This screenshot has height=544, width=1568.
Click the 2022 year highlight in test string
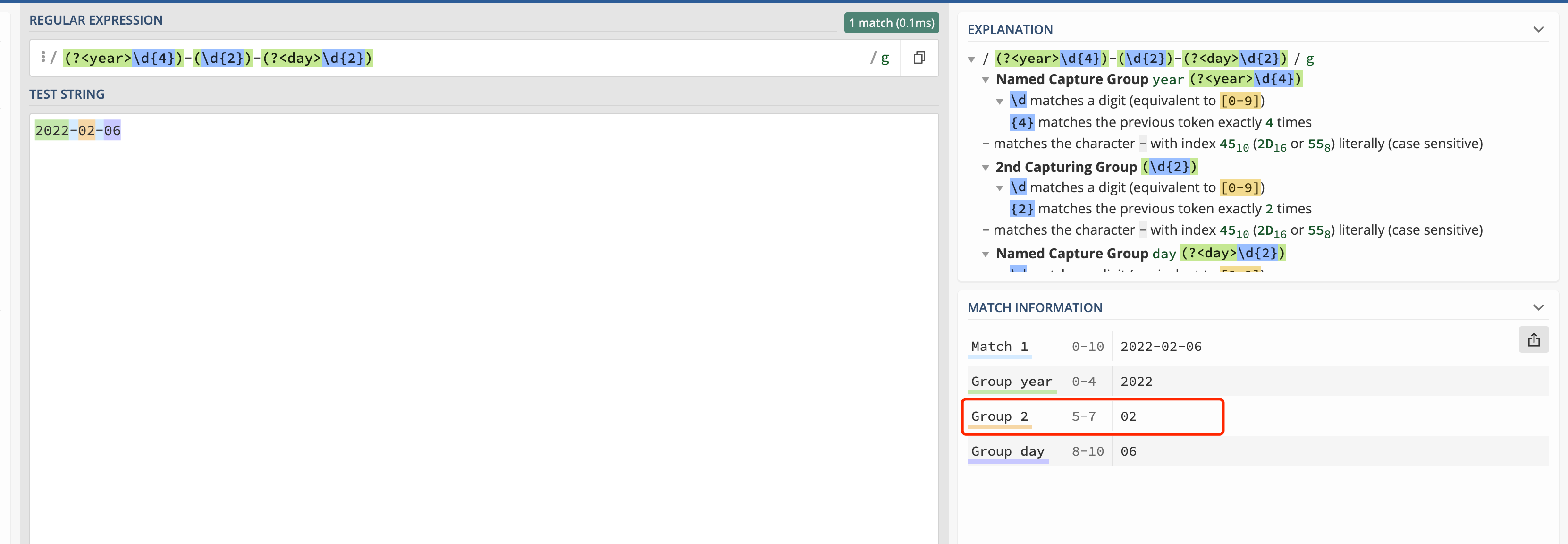click(52, 130)
